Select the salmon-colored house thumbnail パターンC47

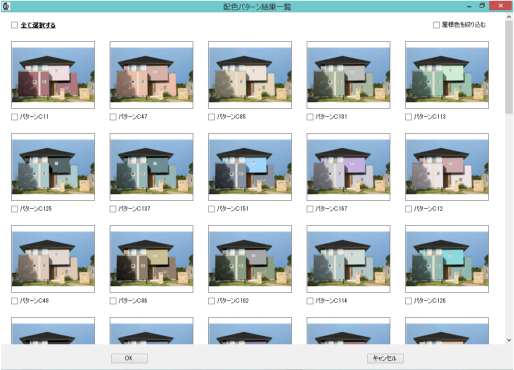(x=151, y=75)
